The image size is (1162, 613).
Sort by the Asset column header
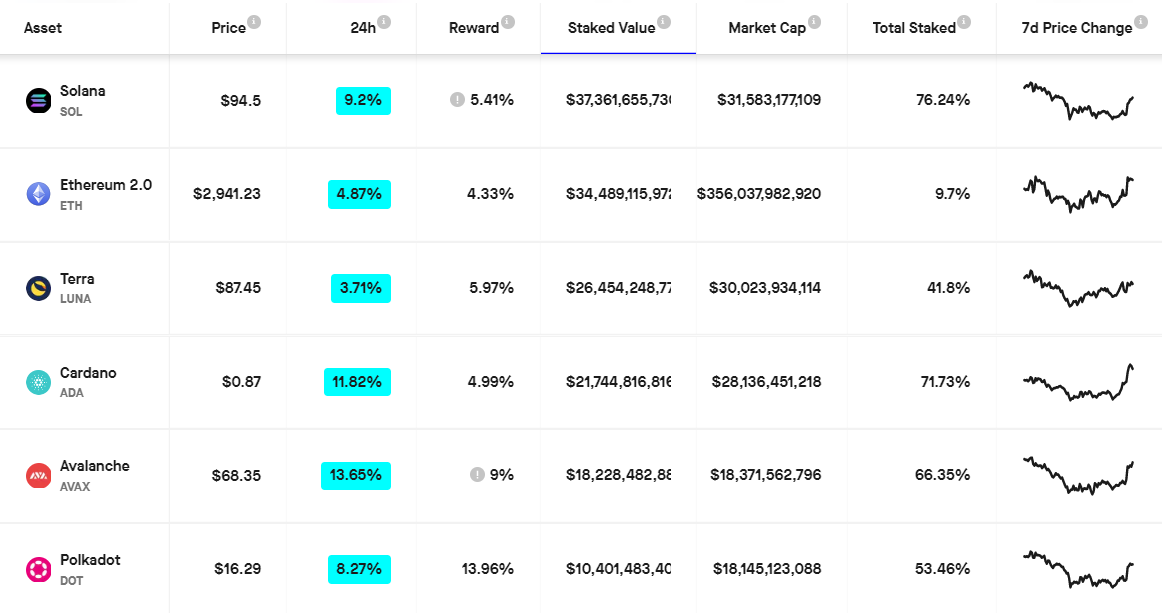coord(43,28)
